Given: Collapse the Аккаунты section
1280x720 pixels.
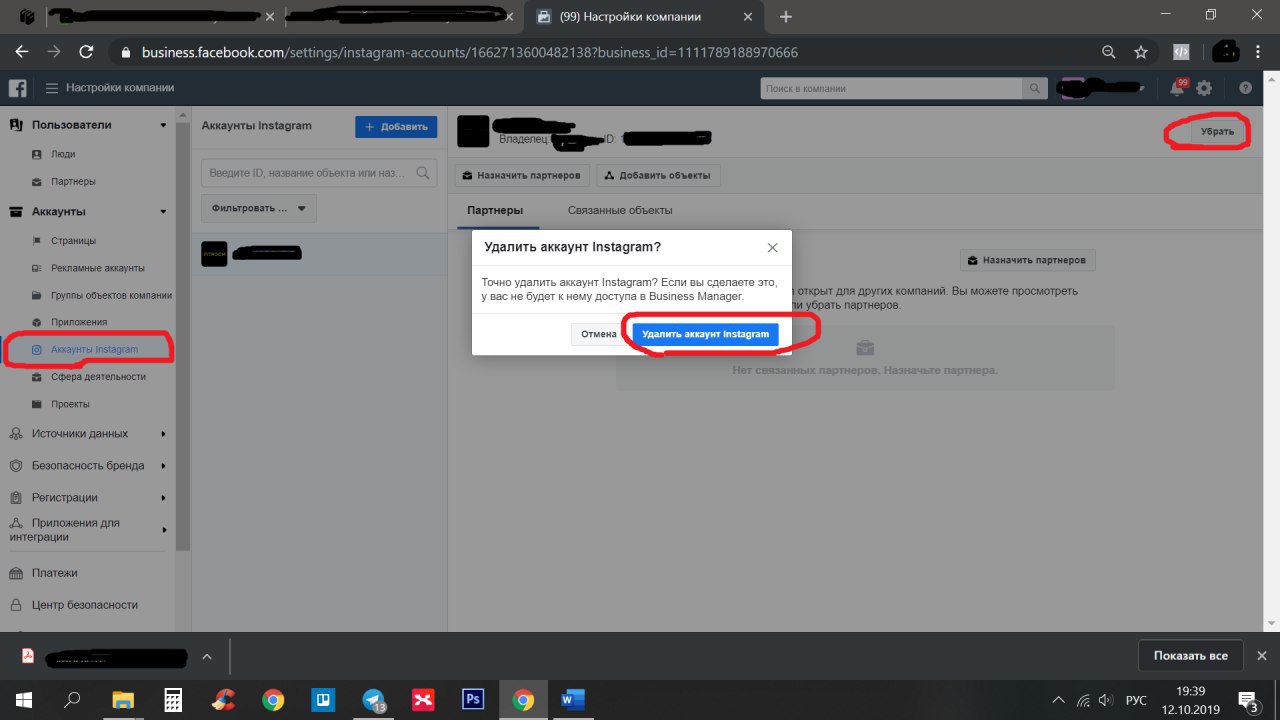Looking at the screenshot, I should tap(164, 212).
